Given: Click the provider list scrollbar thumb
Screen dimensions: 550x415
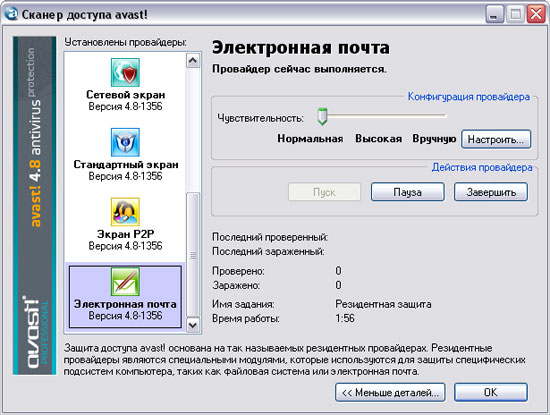Looking at the screenshot, I should 193,254.
